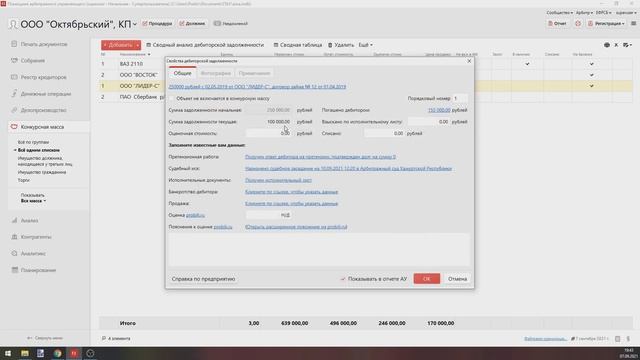Screen dimensions: 640x360
Task: Click Отмена in the dialog
Action: click(x=457, y=279)
